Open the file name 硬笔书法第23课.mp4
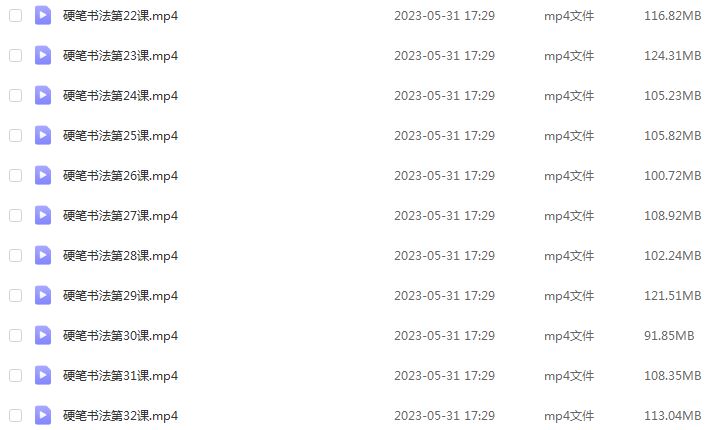Screen dimensions: 718x430 (x=120, y=56)
